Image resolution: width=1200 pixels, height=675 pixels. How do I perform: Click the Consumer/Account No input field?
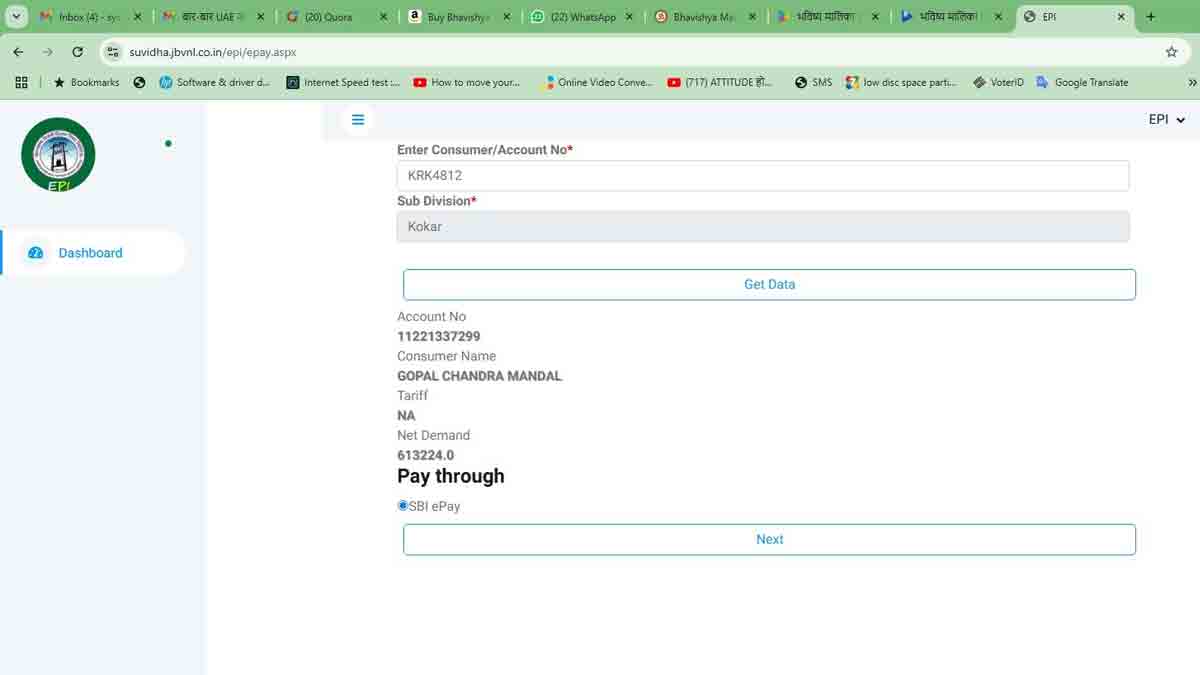coord(762,176)
